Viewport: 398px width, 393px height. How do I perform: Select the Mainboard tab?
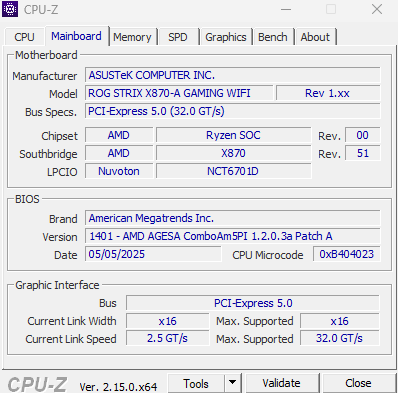tap(76, 36)
